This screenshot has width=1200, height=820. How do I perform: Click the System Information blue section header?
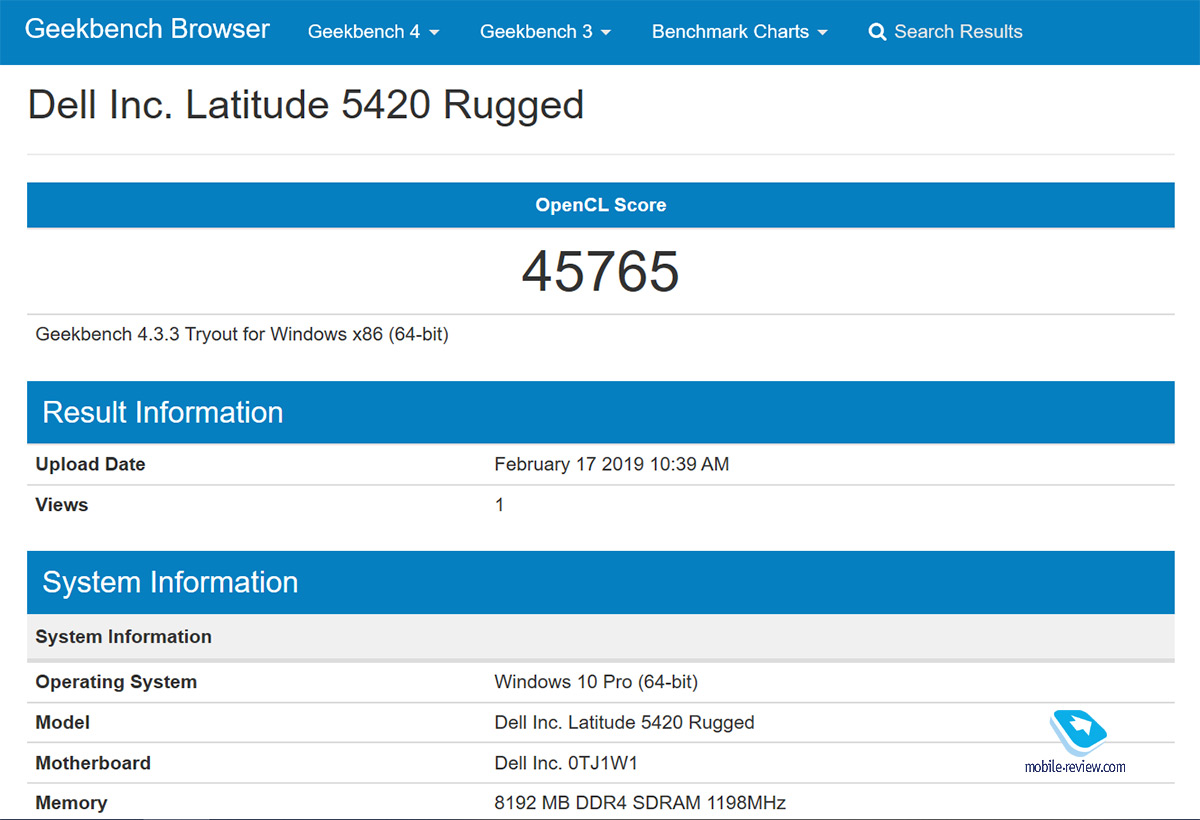pyautogui.click(x=600, y=582)
